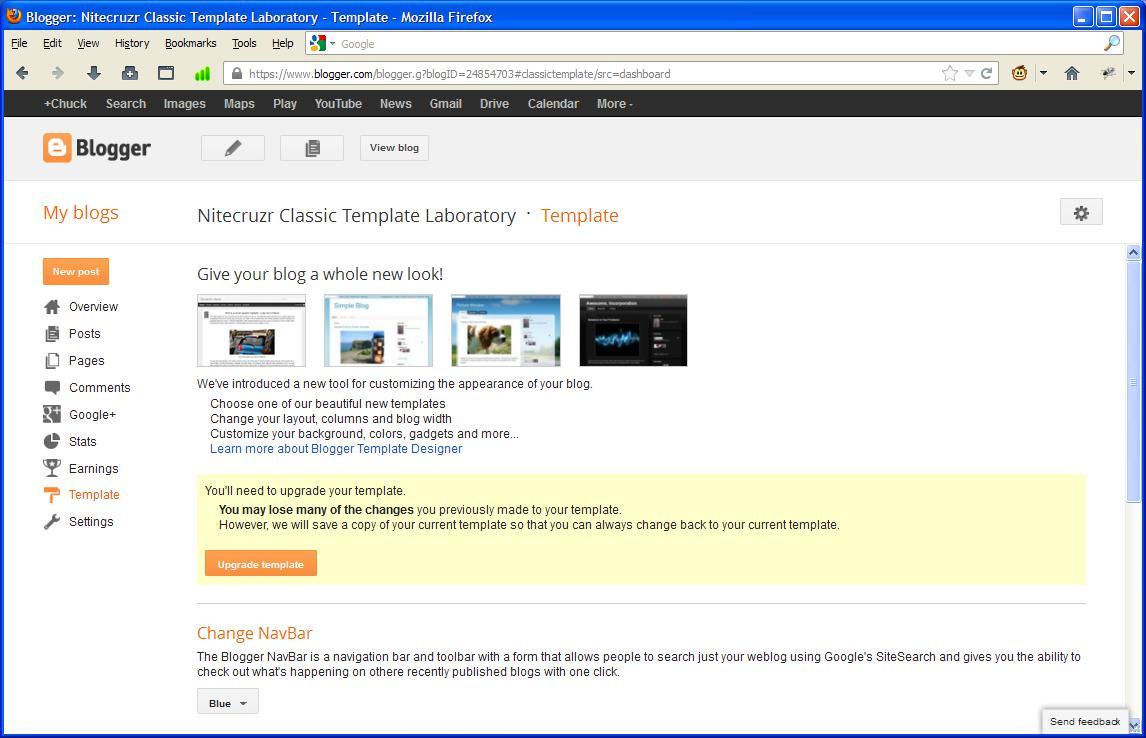
Task: Click the Google+ sidebar icon
Action: 52,414
